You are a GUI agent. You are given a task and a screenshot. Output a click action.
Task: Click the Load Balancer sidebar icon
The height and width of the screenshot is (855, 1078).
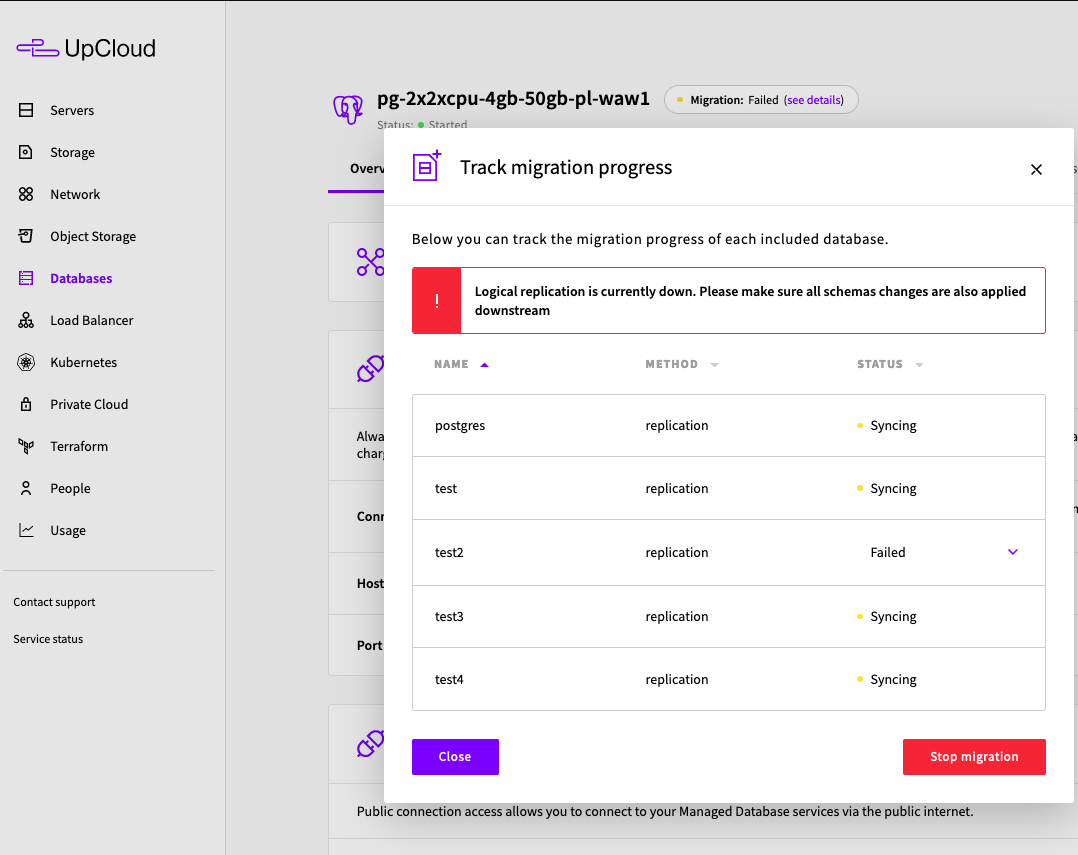[x=26, y=320]
